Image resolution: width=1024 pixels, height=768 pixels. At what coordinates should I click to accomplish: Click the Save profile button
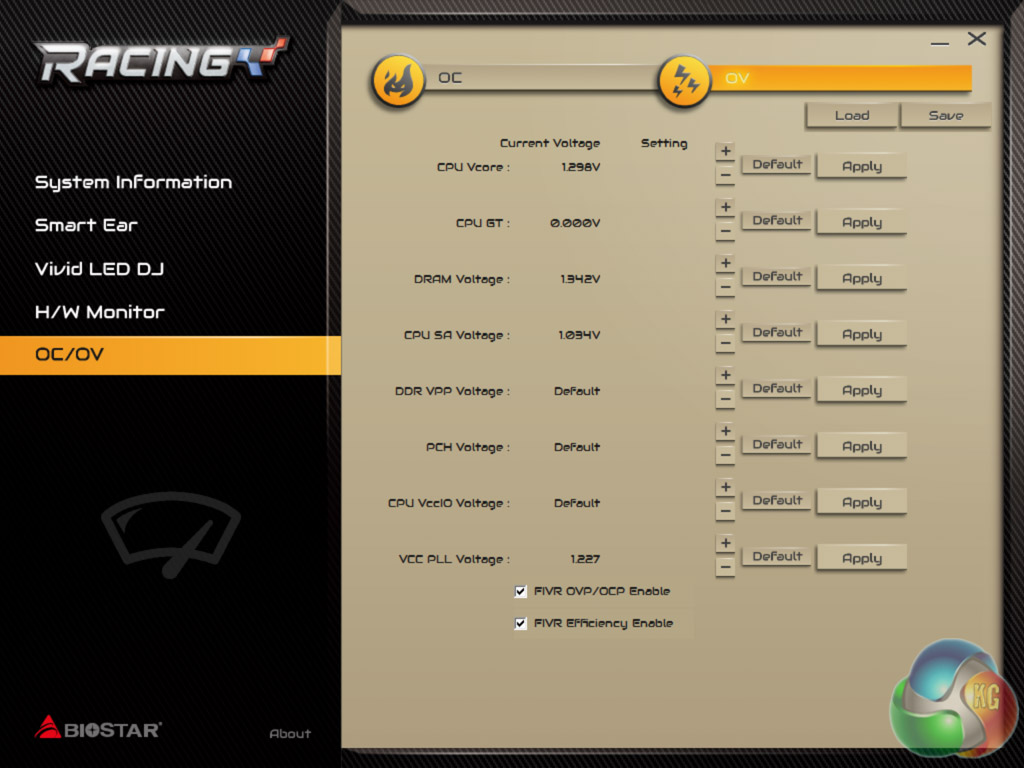tap(946, 116)
